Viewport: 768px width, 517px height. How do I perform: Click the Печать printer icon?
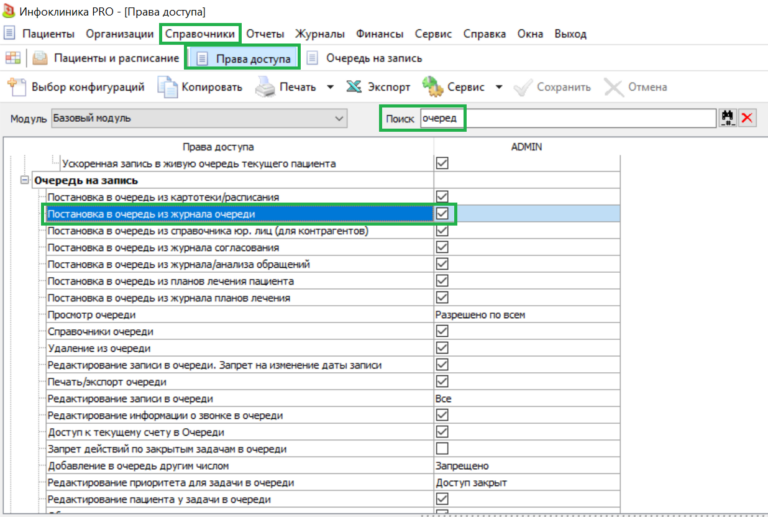point(265,87)
